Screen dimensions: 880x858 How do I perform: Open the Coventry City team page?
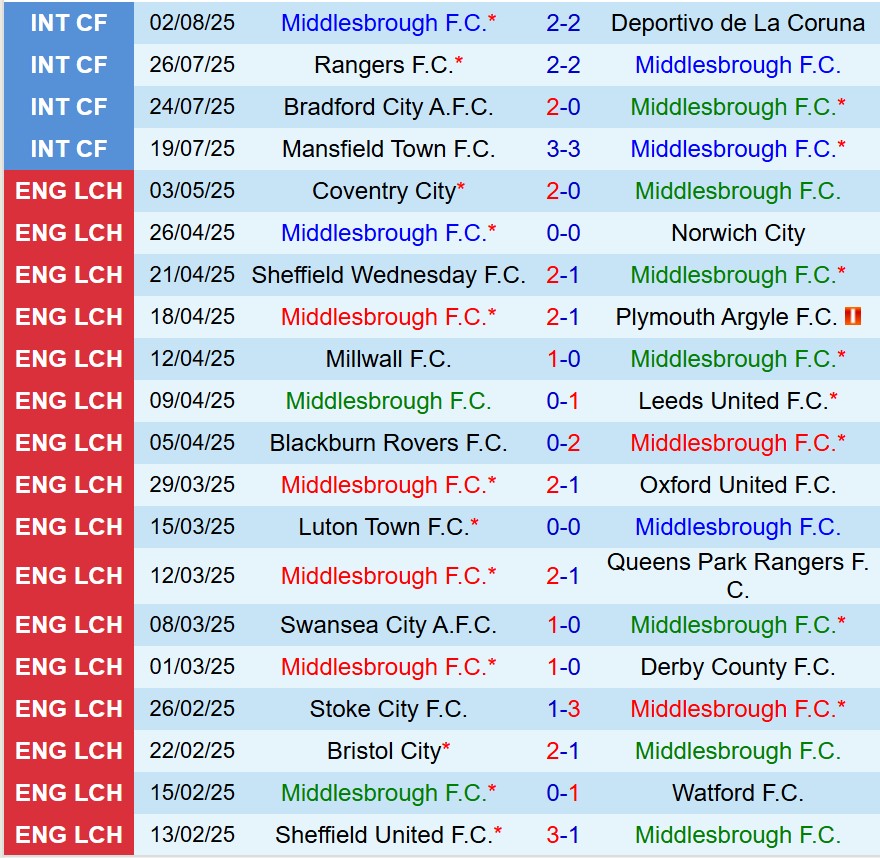click(x=383, y=191)
